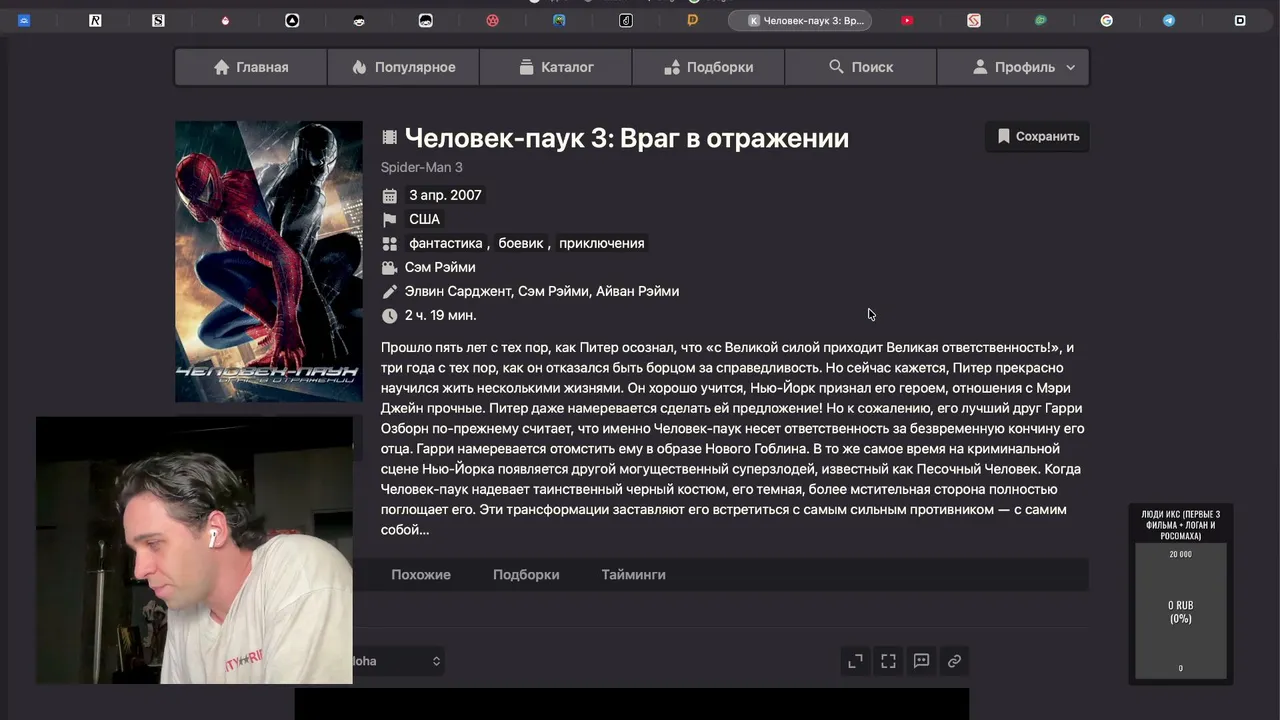The height and width of the screenshot is (720, 1280).
Task: Click the heading Человек-паук 3: Враг в отражении
Action: pos(627,138)
